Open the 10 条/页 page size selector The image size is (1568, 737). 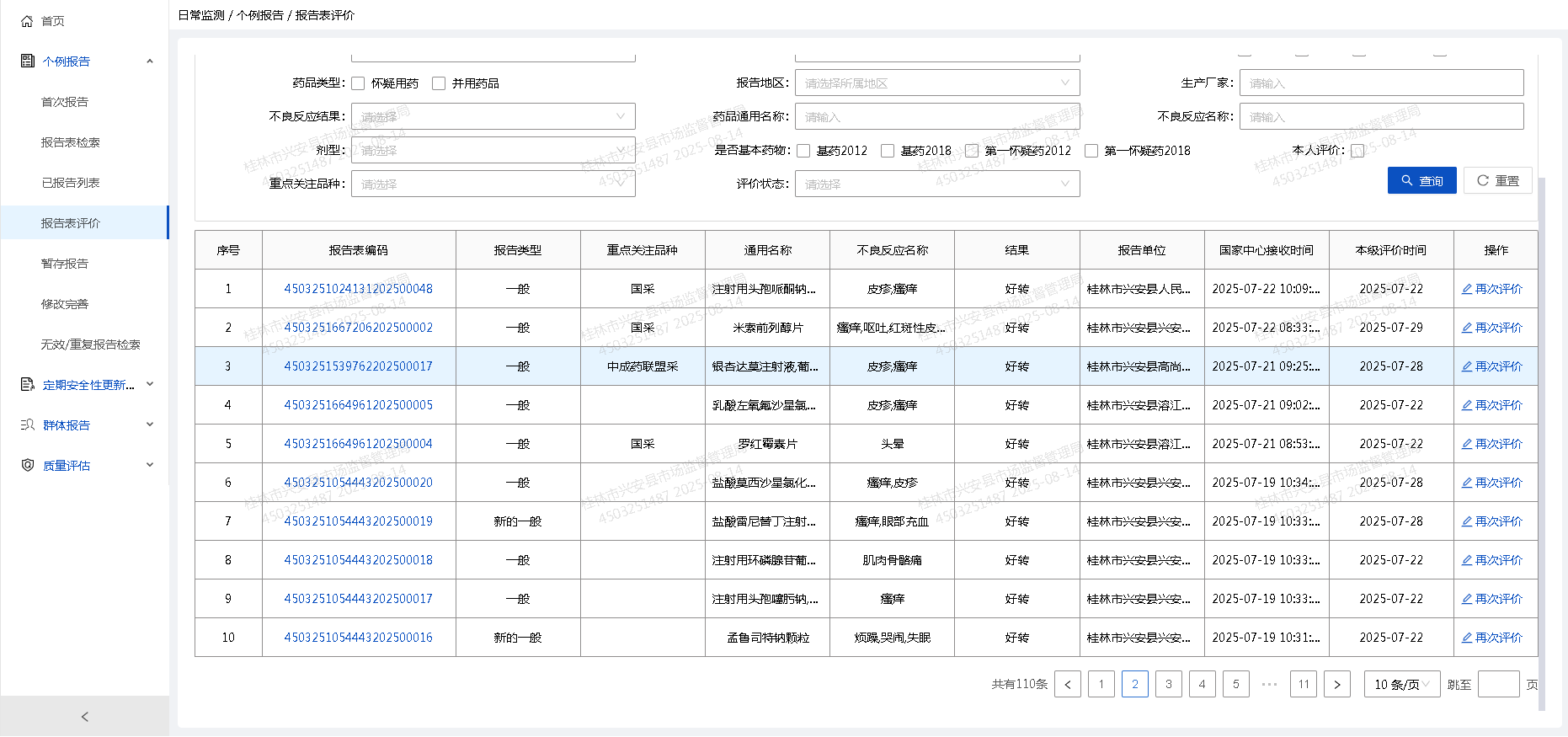(1401, 684)
